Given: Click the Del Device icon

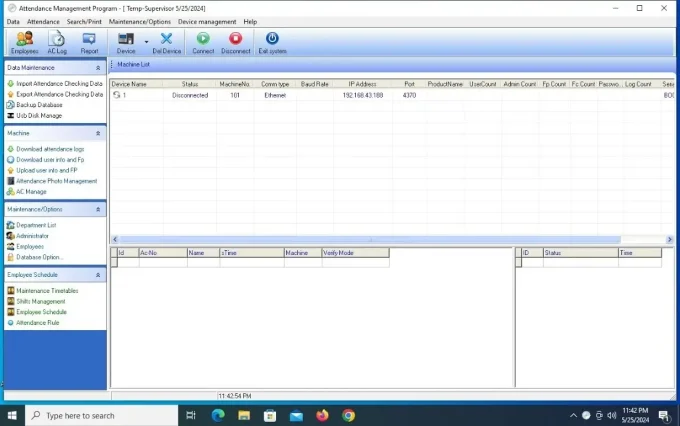Looking at the screenshot, I should 166,42.
